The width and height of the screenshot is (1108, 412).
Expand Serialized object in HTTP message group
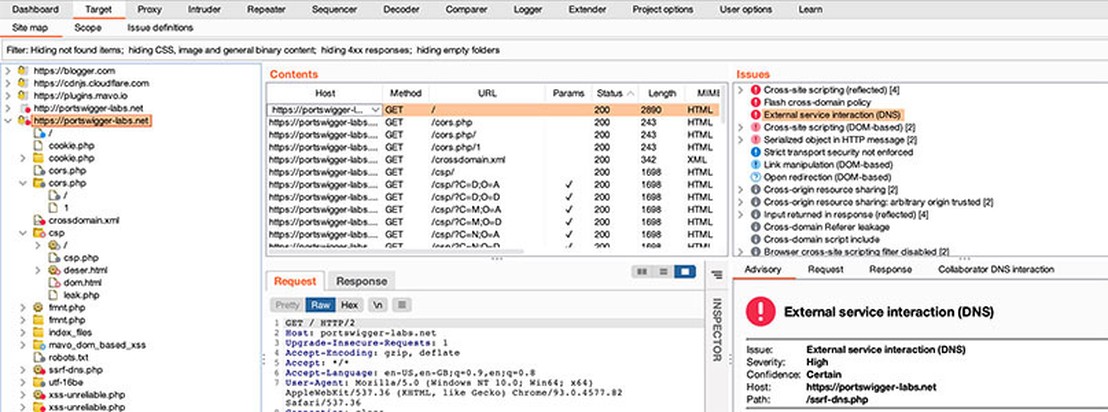740,140
